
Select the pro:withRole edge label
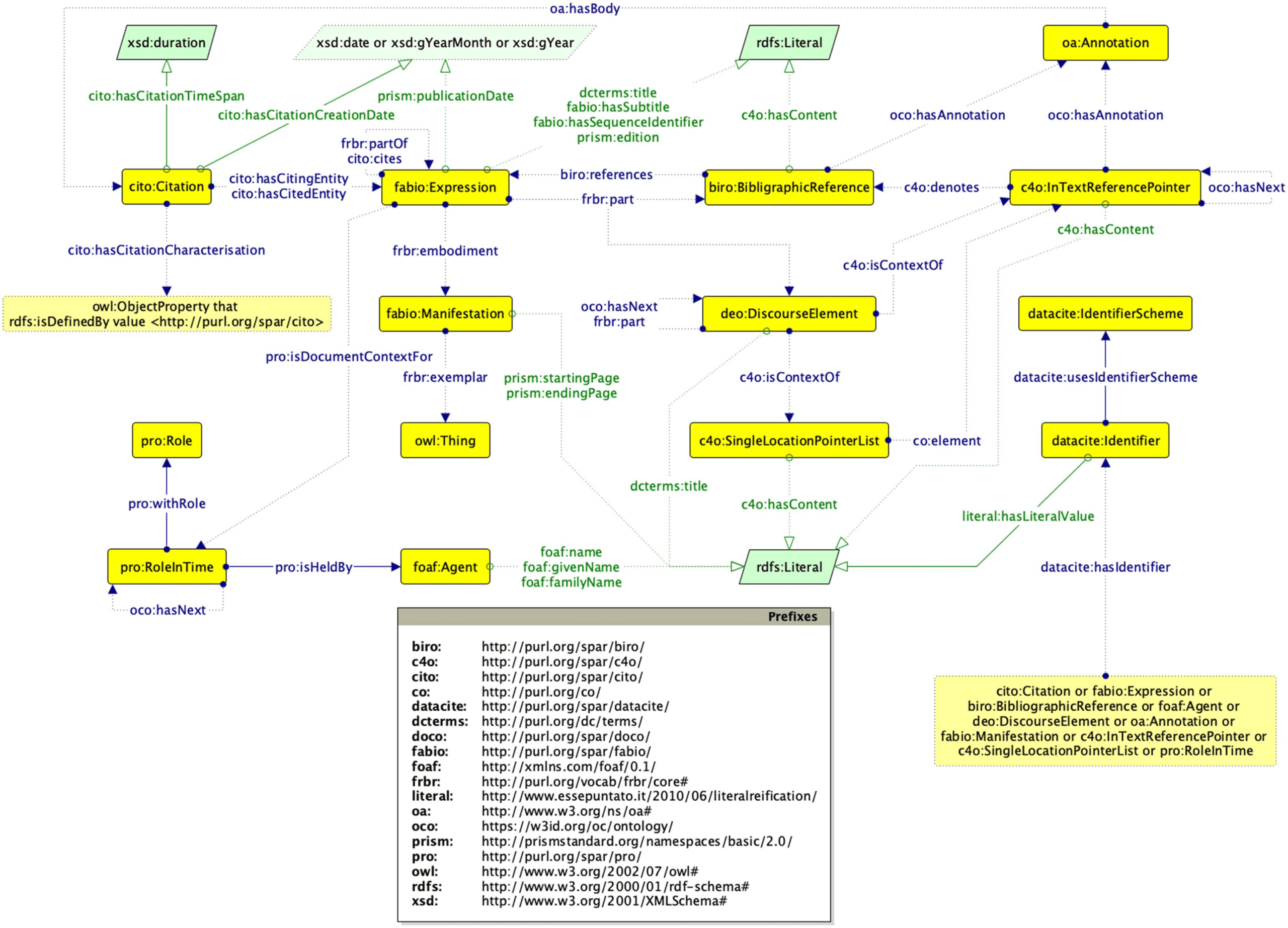(167, 503)
